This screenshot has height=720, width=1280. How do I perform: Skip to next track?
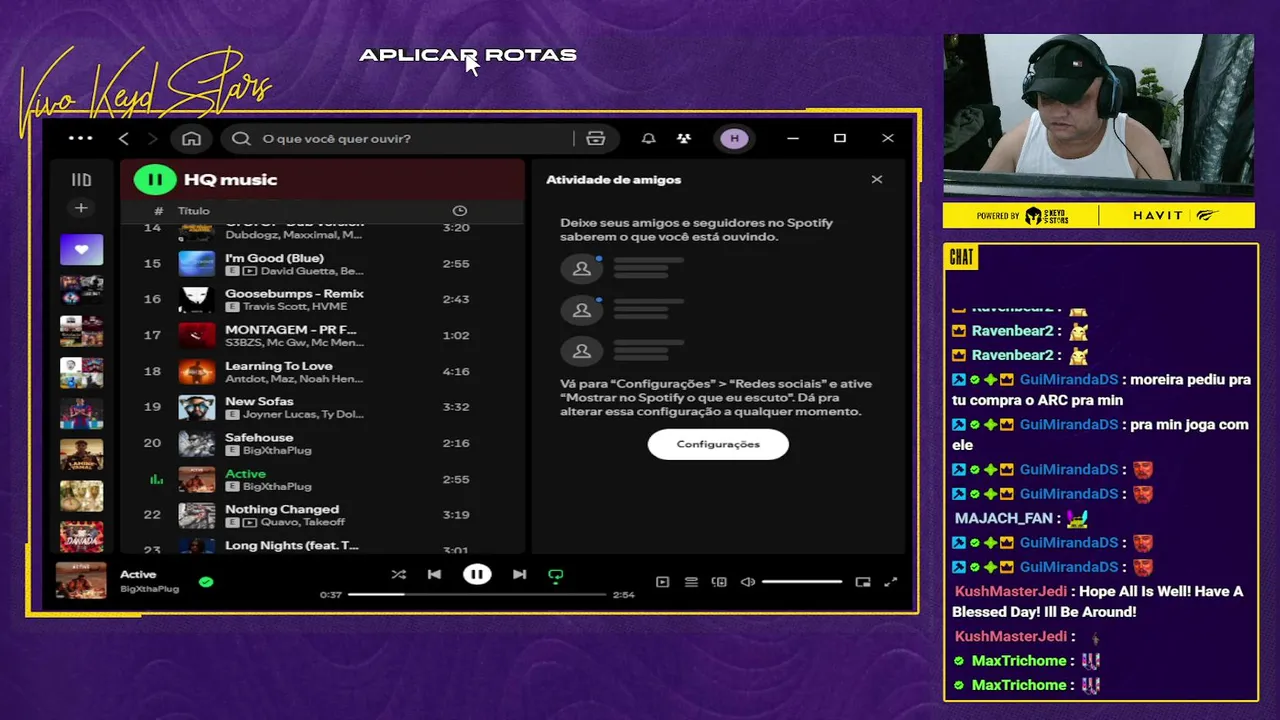tap(519, 575)
